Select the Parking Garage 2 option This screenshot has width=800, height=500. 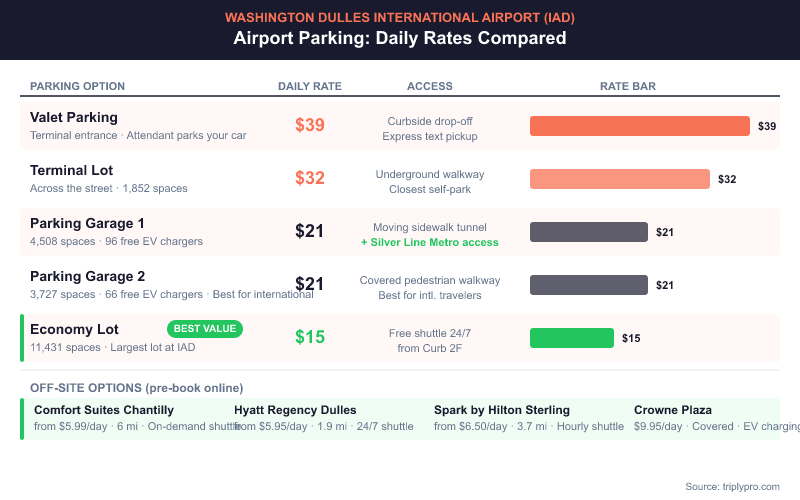tap(88, 276)
